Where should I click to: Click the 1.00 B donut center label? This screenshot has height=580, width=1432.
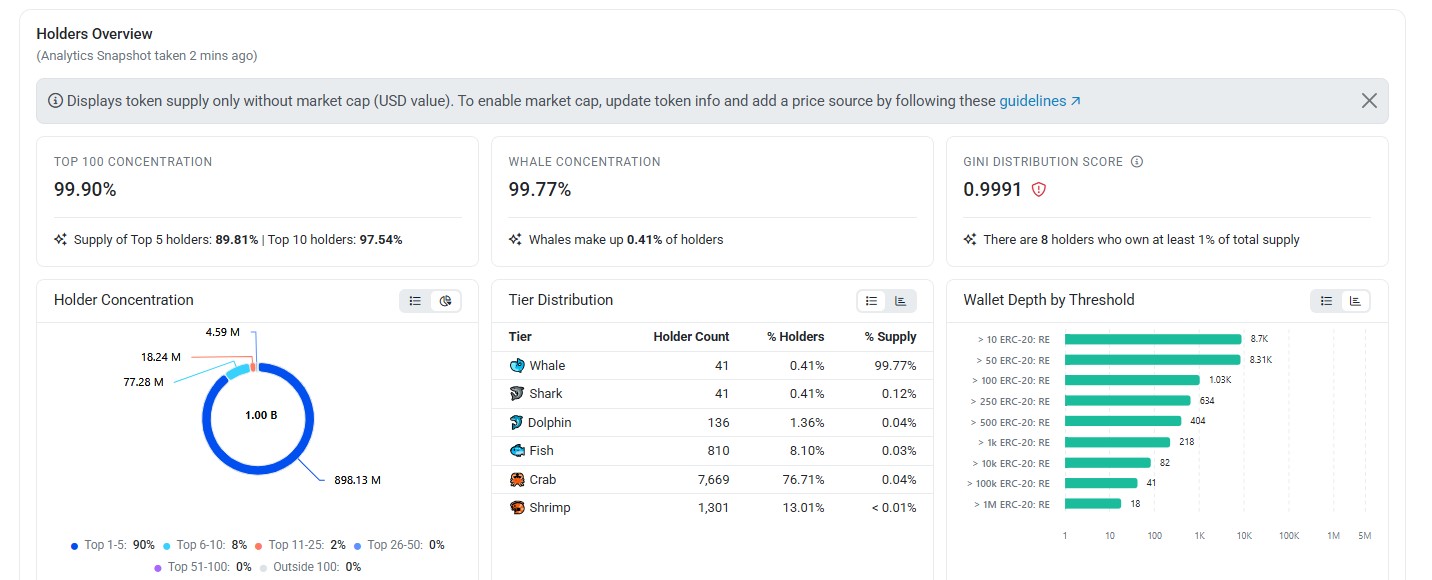(261, 415)
